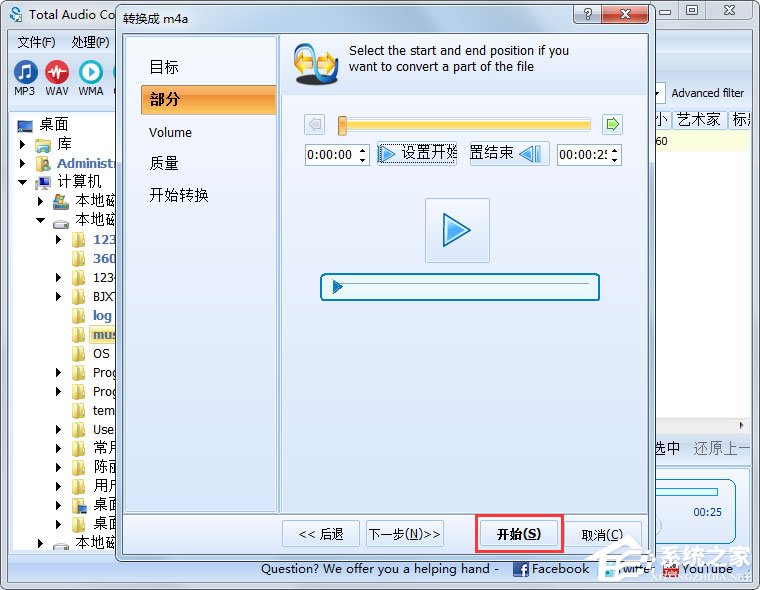Click the preview playback position bar
Image resolution: width=760 pixels, height=590 pixels.
click(x=459, y=287)
